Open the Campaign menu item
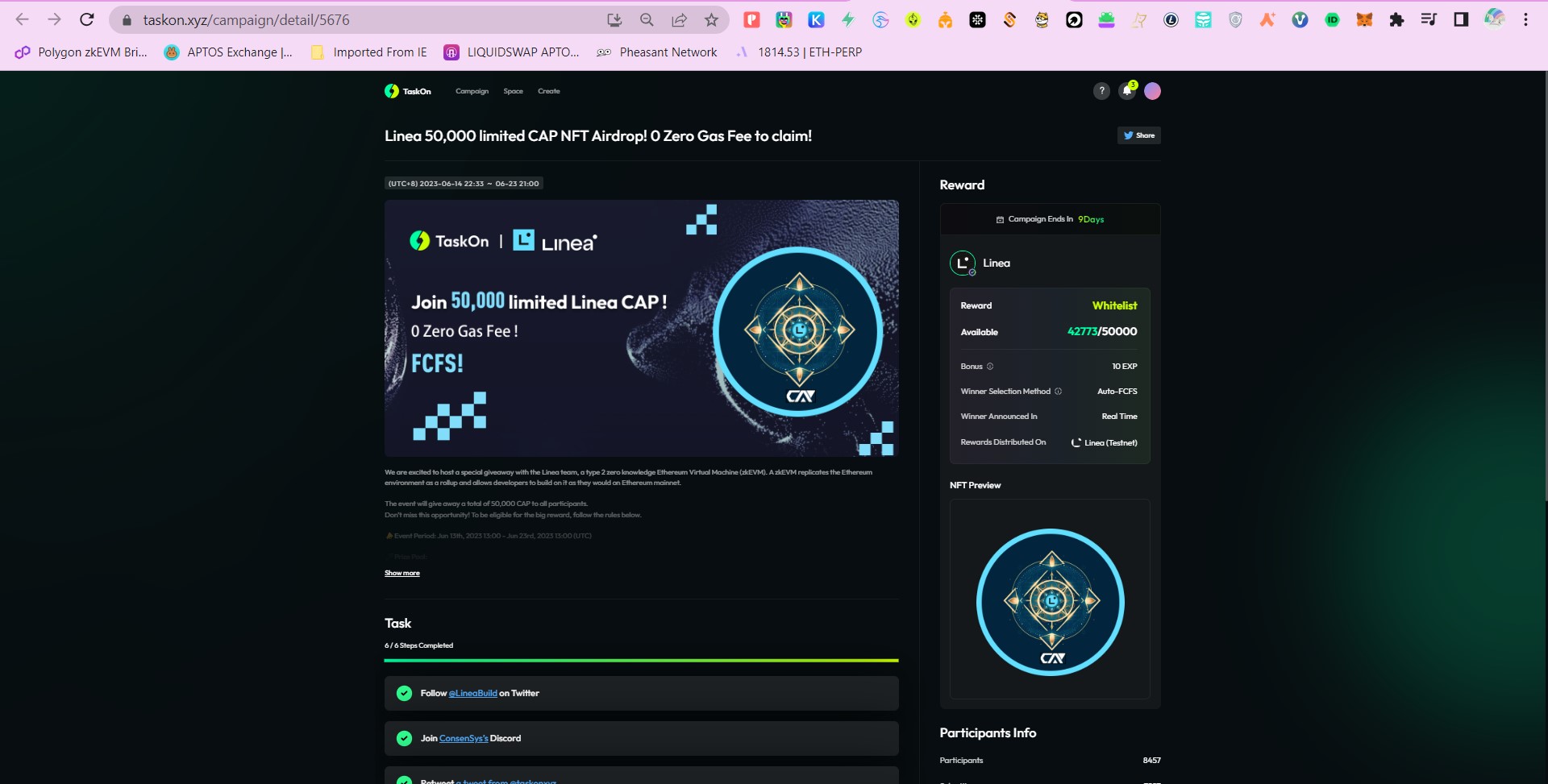This screenshot has width=1548, height=784. pos(472,91)
